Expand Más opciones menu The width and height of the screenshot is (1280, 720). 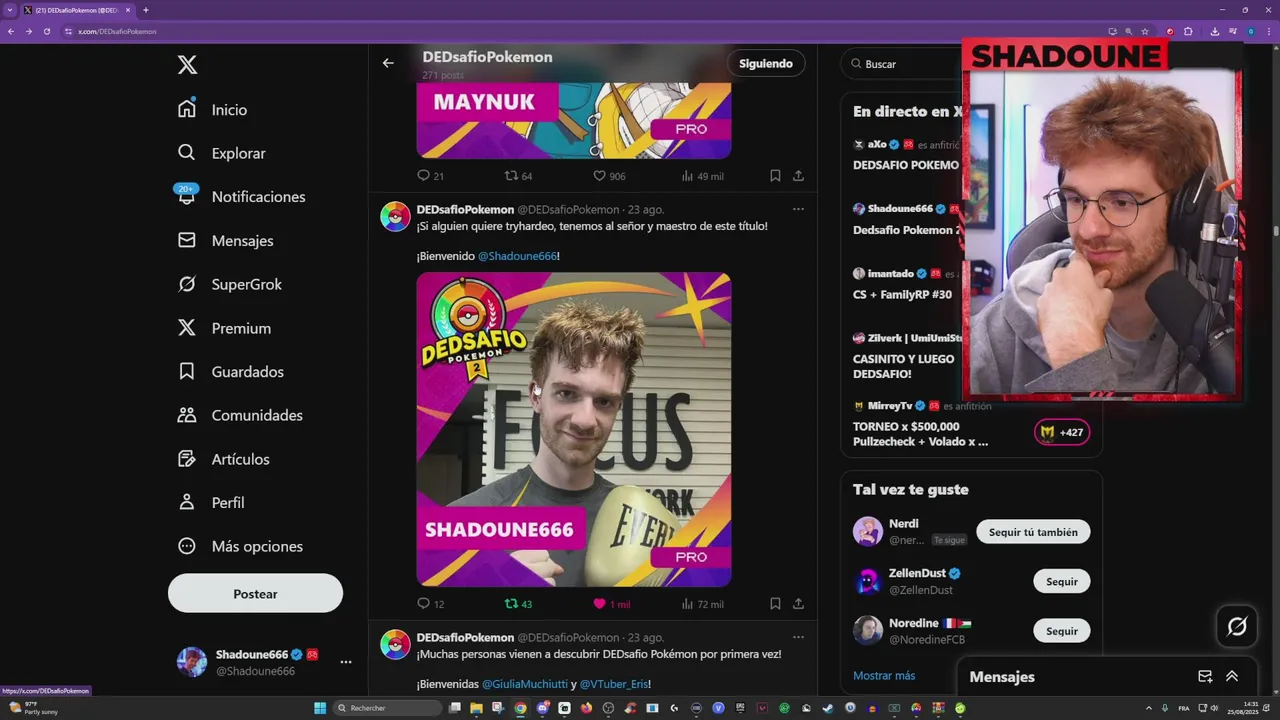[240, 546]
